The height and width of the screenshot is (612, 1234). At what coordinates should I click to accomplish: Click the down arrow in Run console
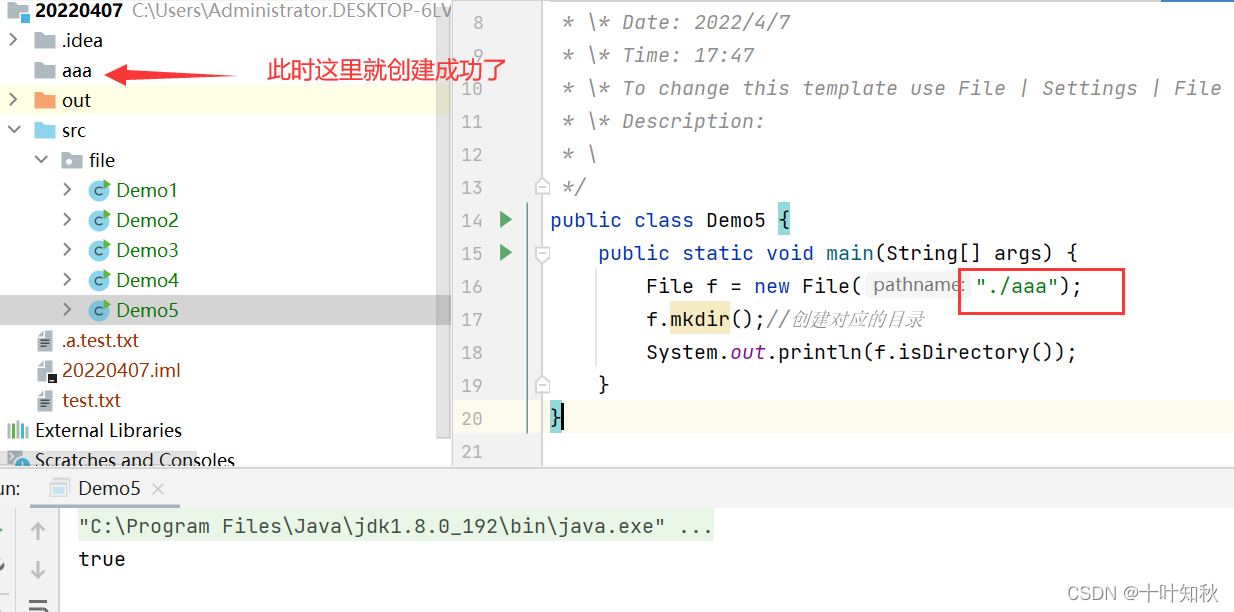38,570
